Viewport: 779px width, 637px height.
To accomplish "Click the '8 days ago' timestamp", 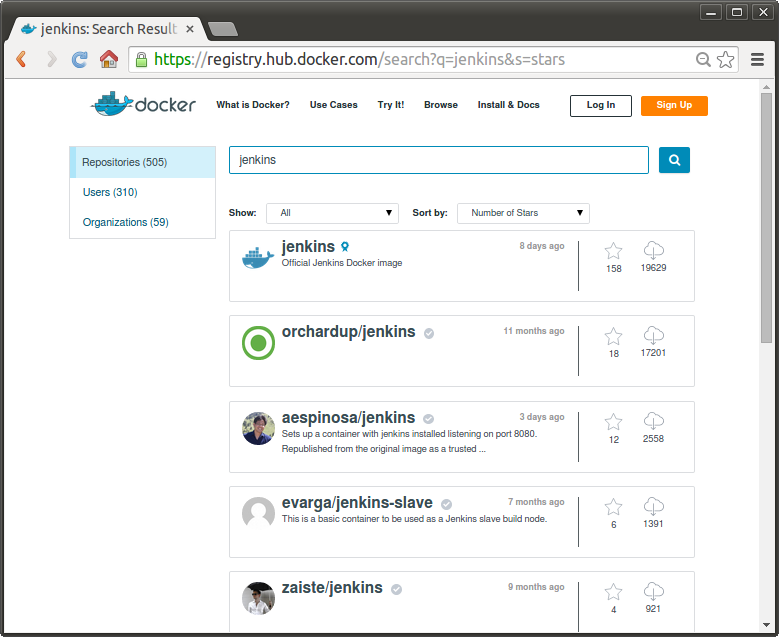I will [x=542, y=246].
